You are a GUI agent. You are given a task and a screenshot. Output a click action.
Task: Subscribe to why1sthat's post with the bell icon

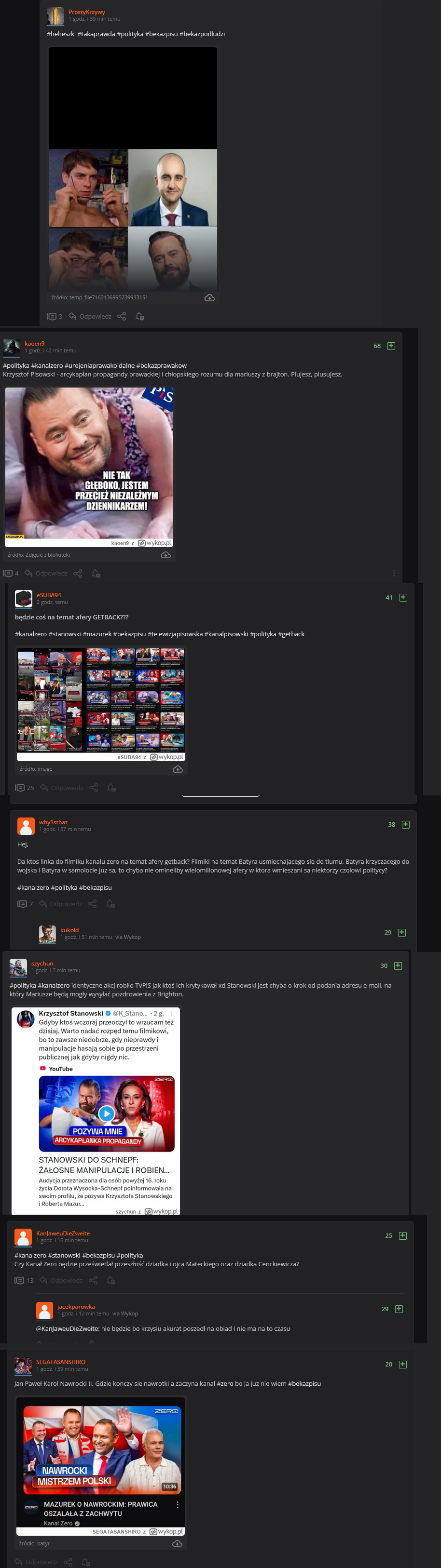[110, 904]
